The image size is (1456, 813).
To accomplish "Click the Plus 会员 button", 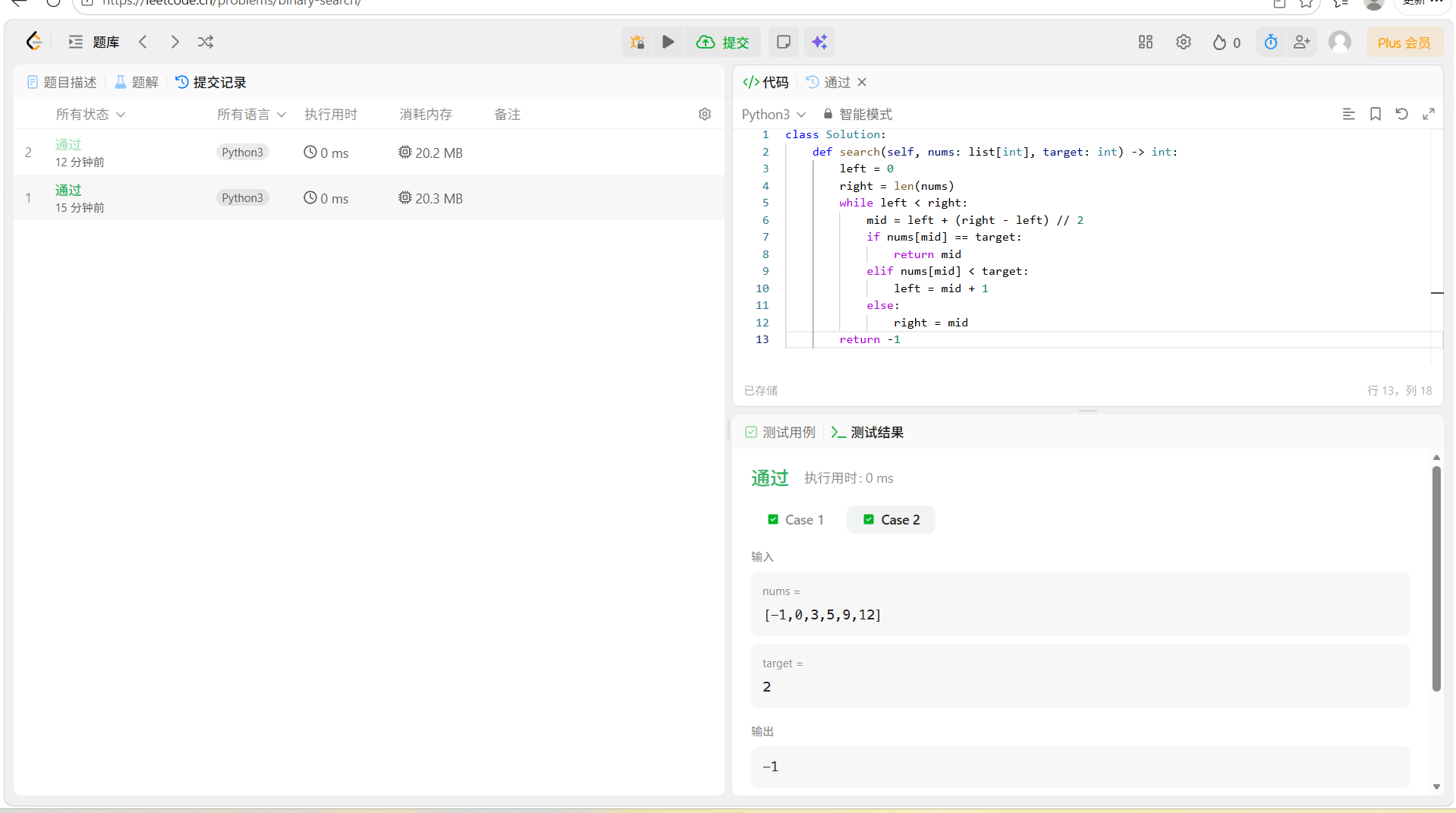I will [1404, 43].
